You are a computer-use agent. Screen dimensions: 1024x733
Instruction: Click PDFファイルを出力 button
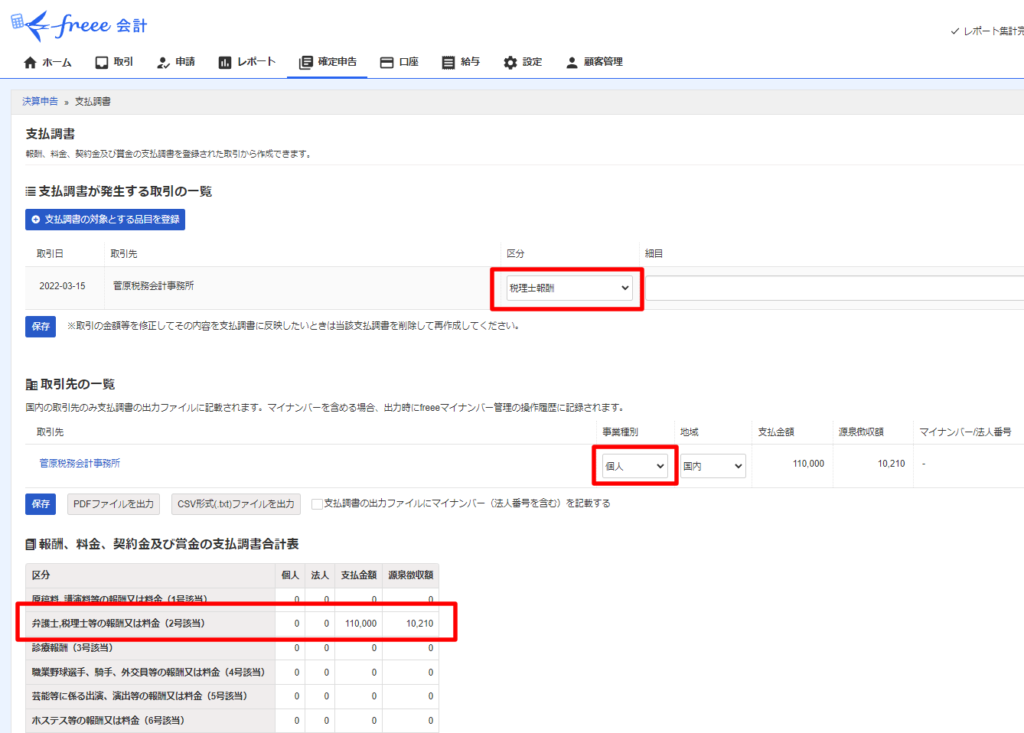pos(115,504)
